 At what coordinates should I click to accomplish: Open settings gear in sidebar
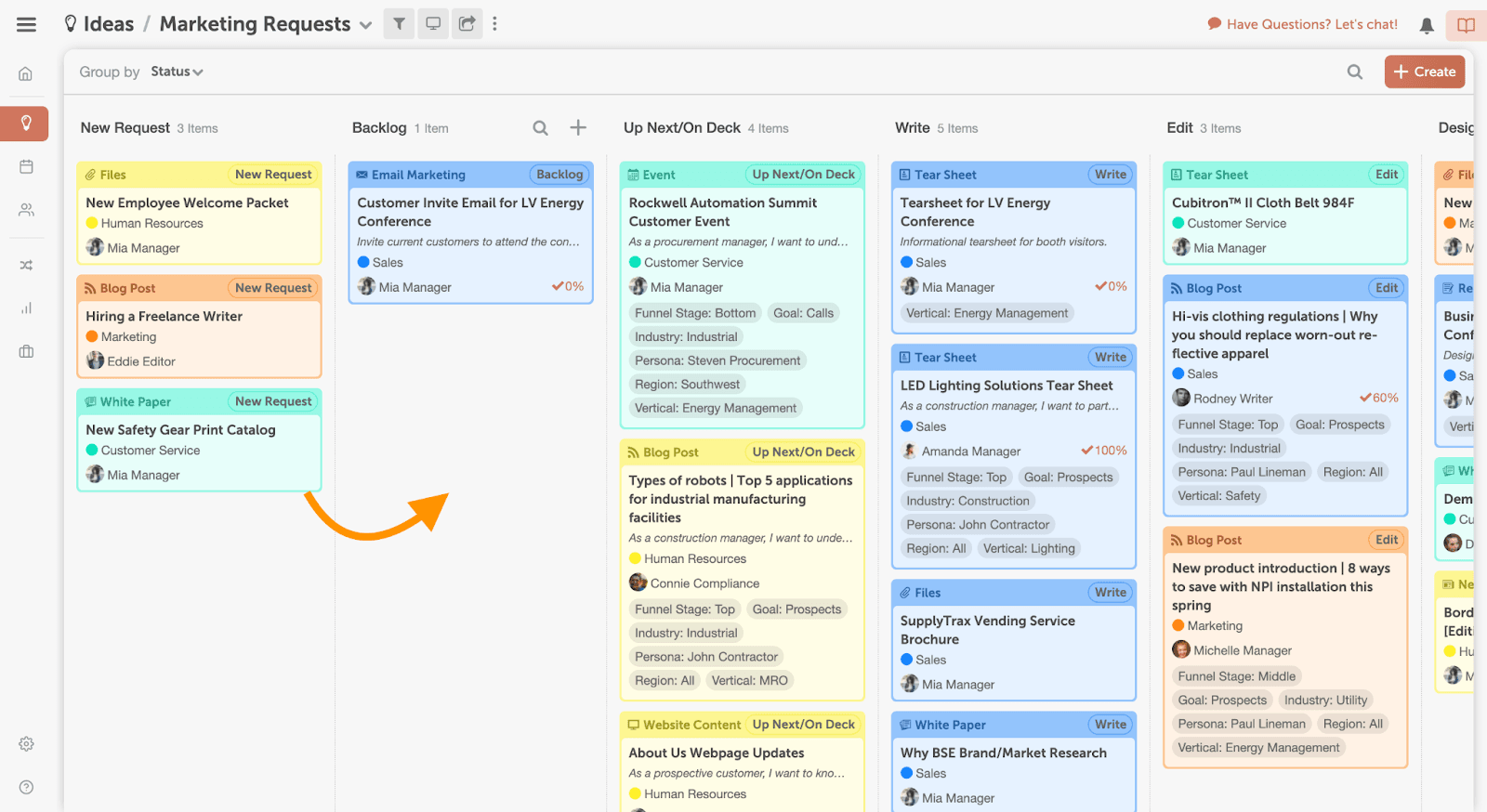26,743
